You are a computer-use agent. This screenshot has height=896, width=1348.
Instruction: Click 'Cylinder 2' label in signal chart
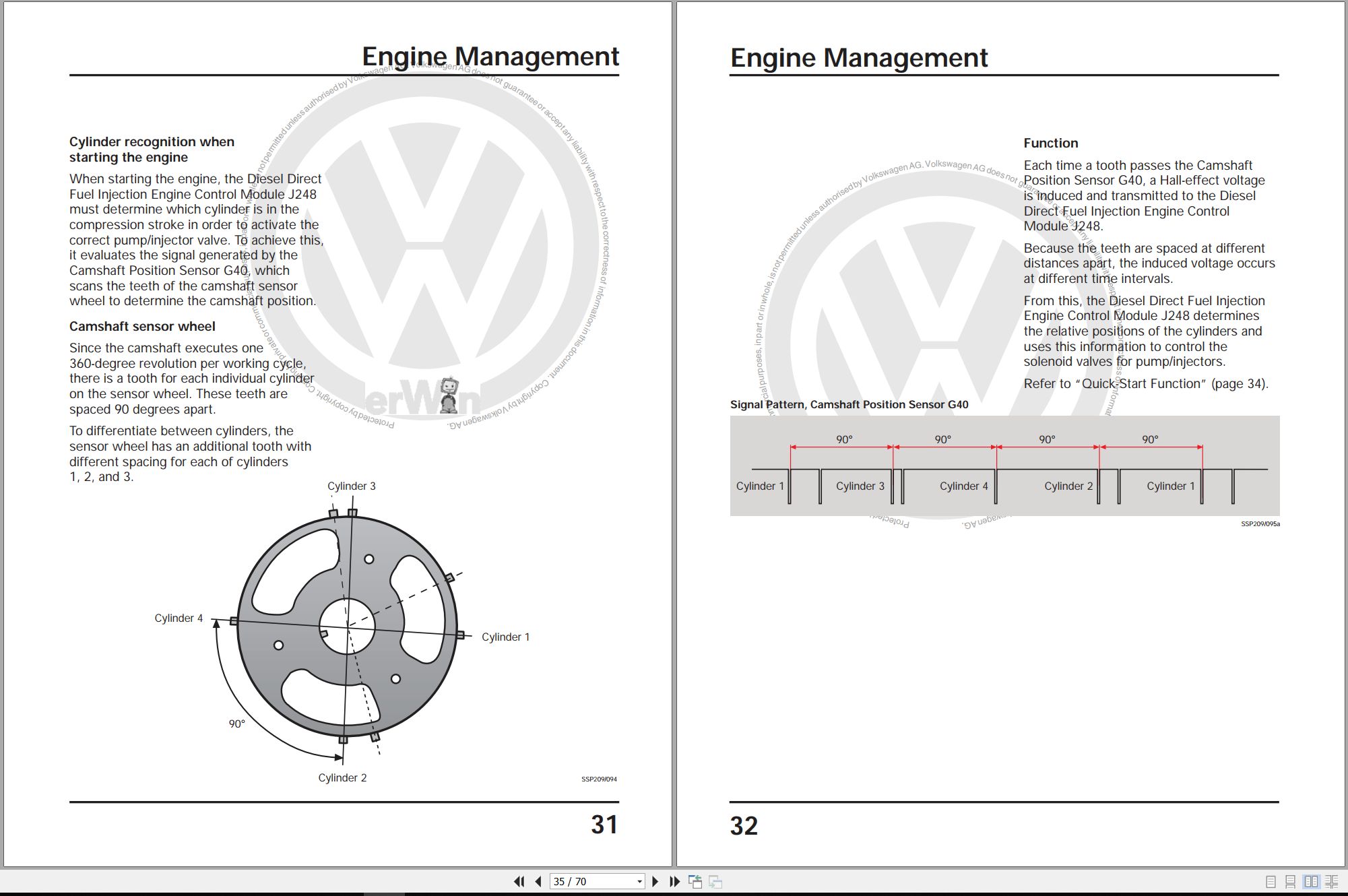[x=1068, y=486]
